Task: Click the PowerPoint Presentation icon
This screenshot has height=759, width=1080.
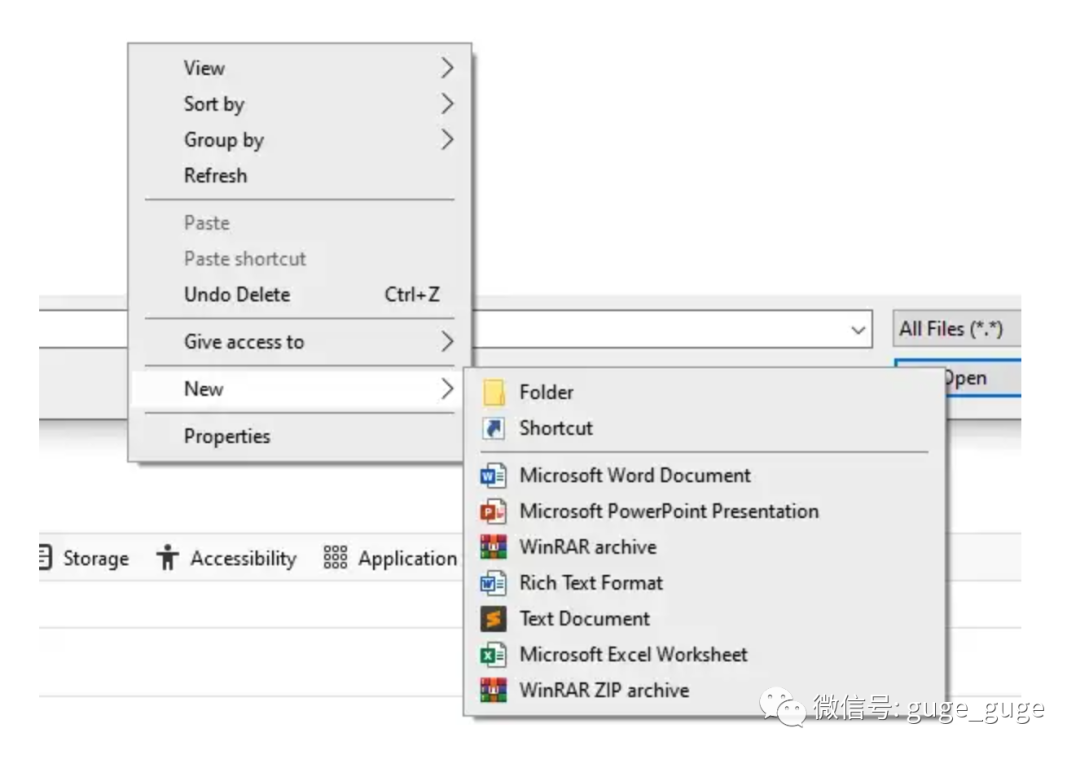Action: [x=493, y=512]
